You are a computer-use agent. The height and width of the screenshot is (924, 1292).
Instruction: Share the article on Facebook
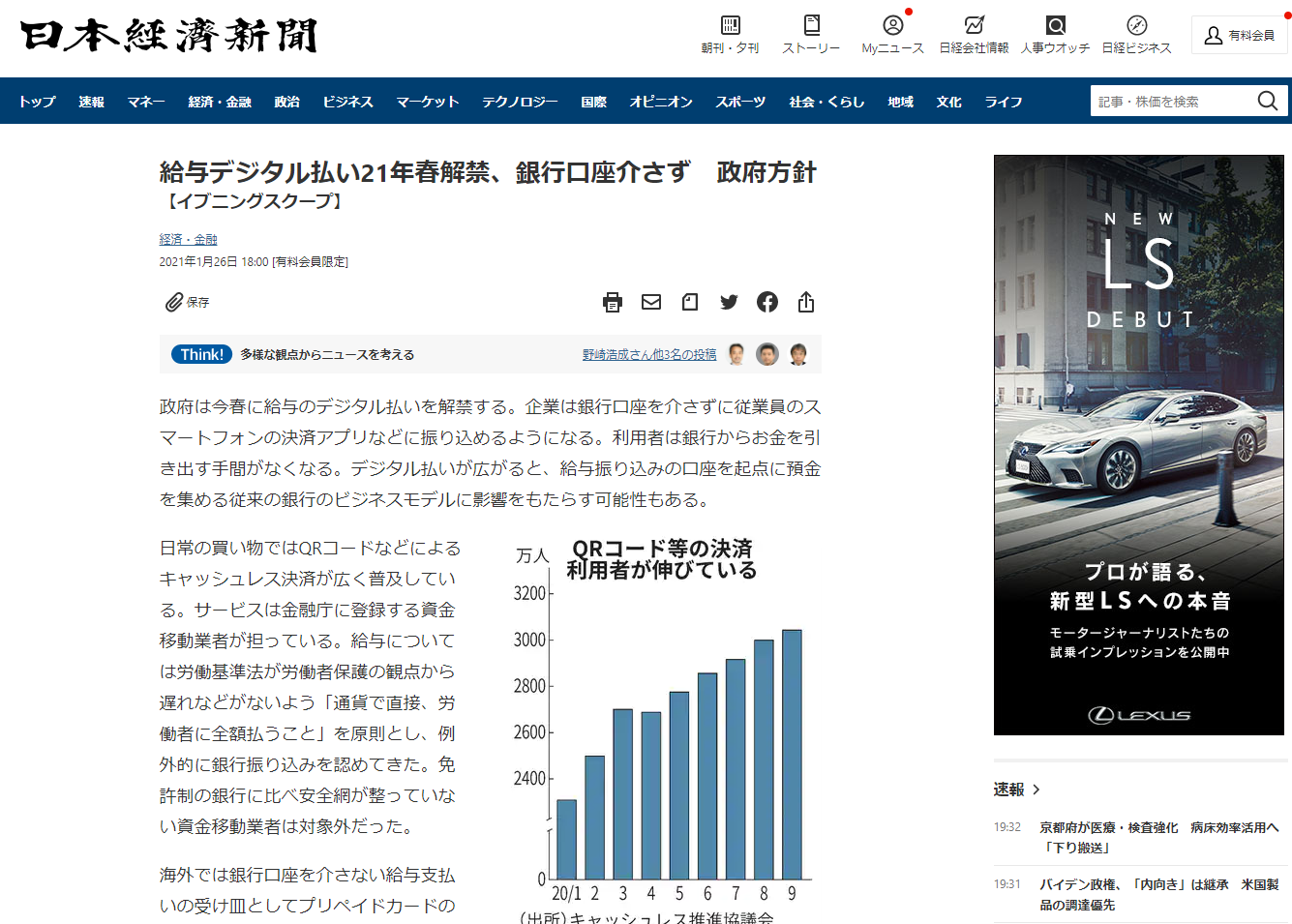(x=767, y=303)
